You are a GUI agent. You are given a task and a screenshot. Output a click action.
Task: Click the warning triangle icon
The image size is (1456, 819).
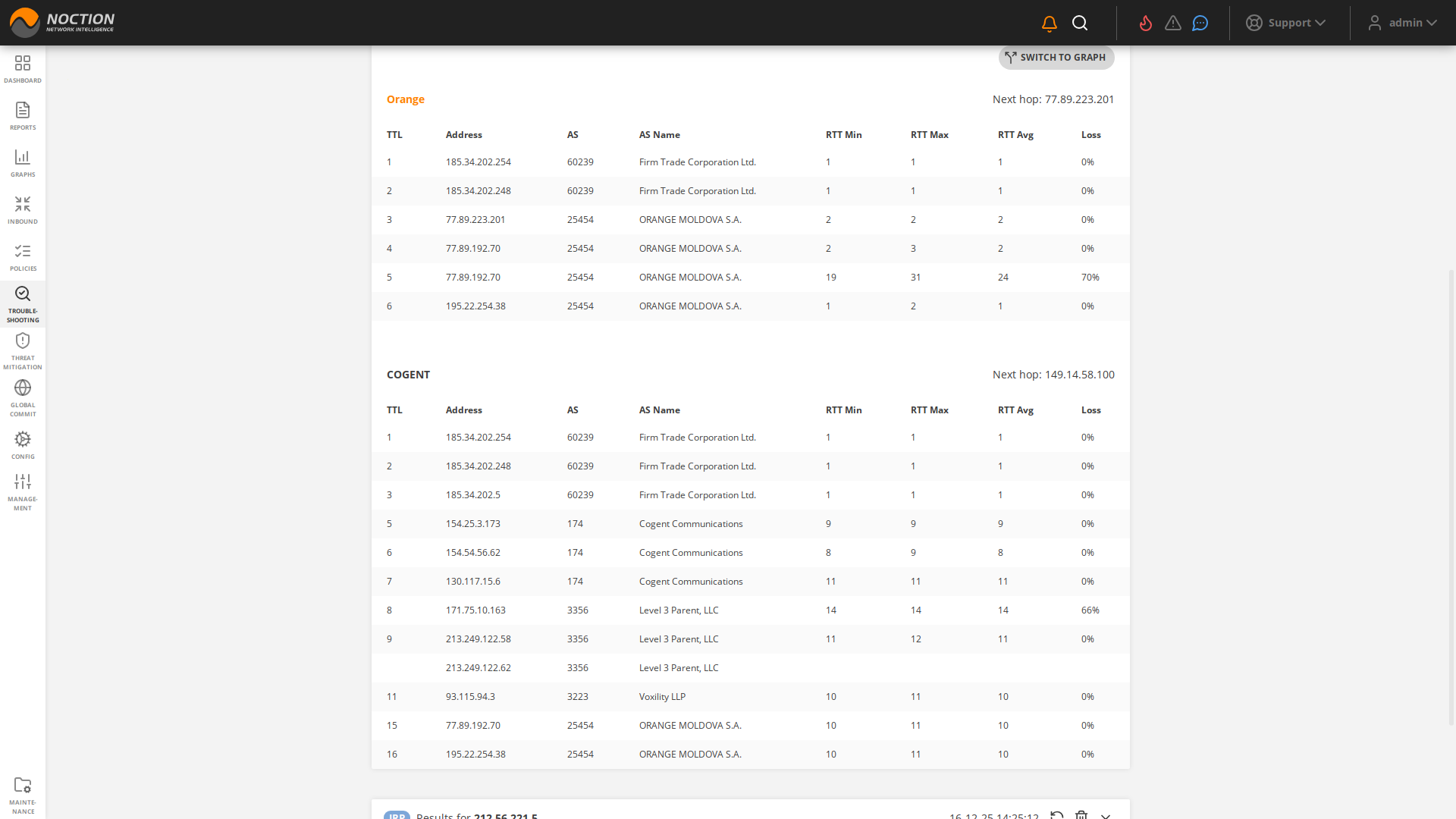coord(1173,24)
